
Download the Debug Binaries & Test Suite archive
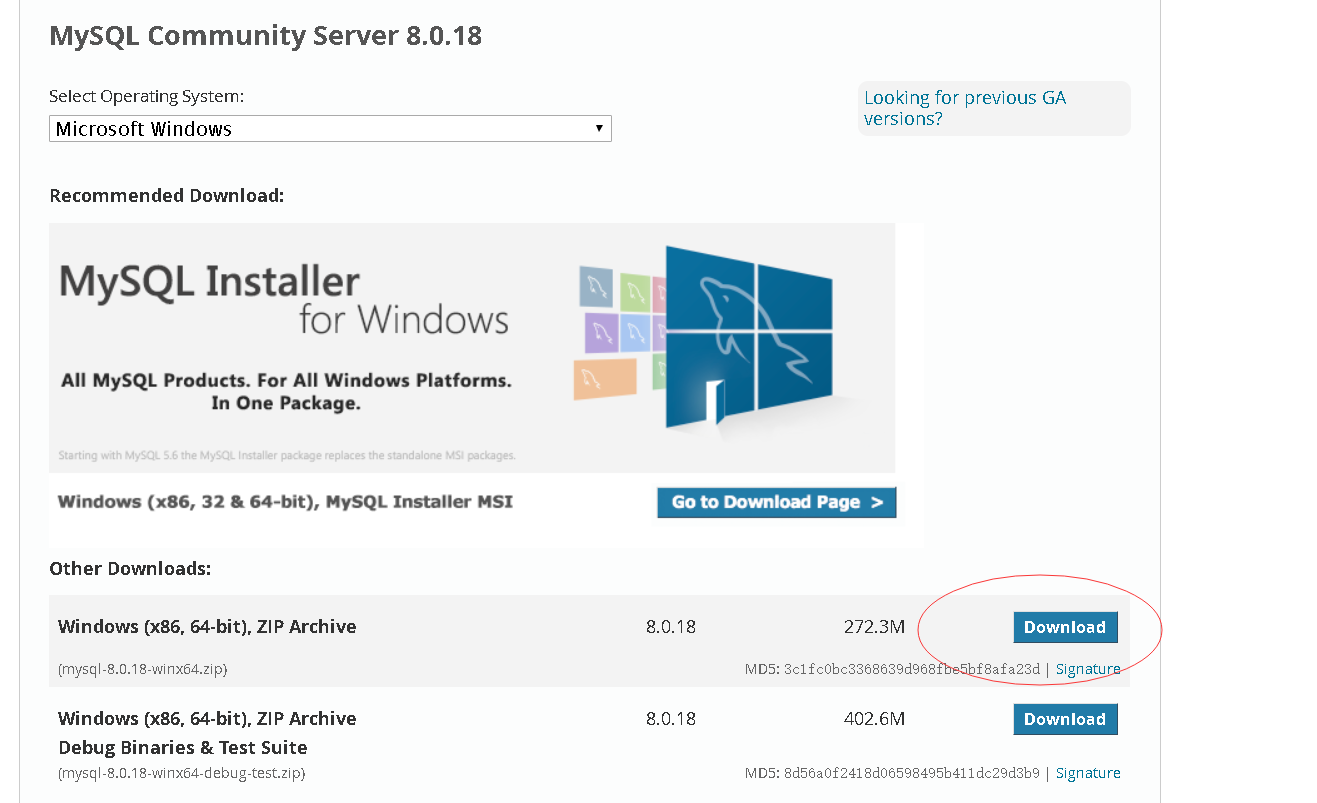[1065, 719]
